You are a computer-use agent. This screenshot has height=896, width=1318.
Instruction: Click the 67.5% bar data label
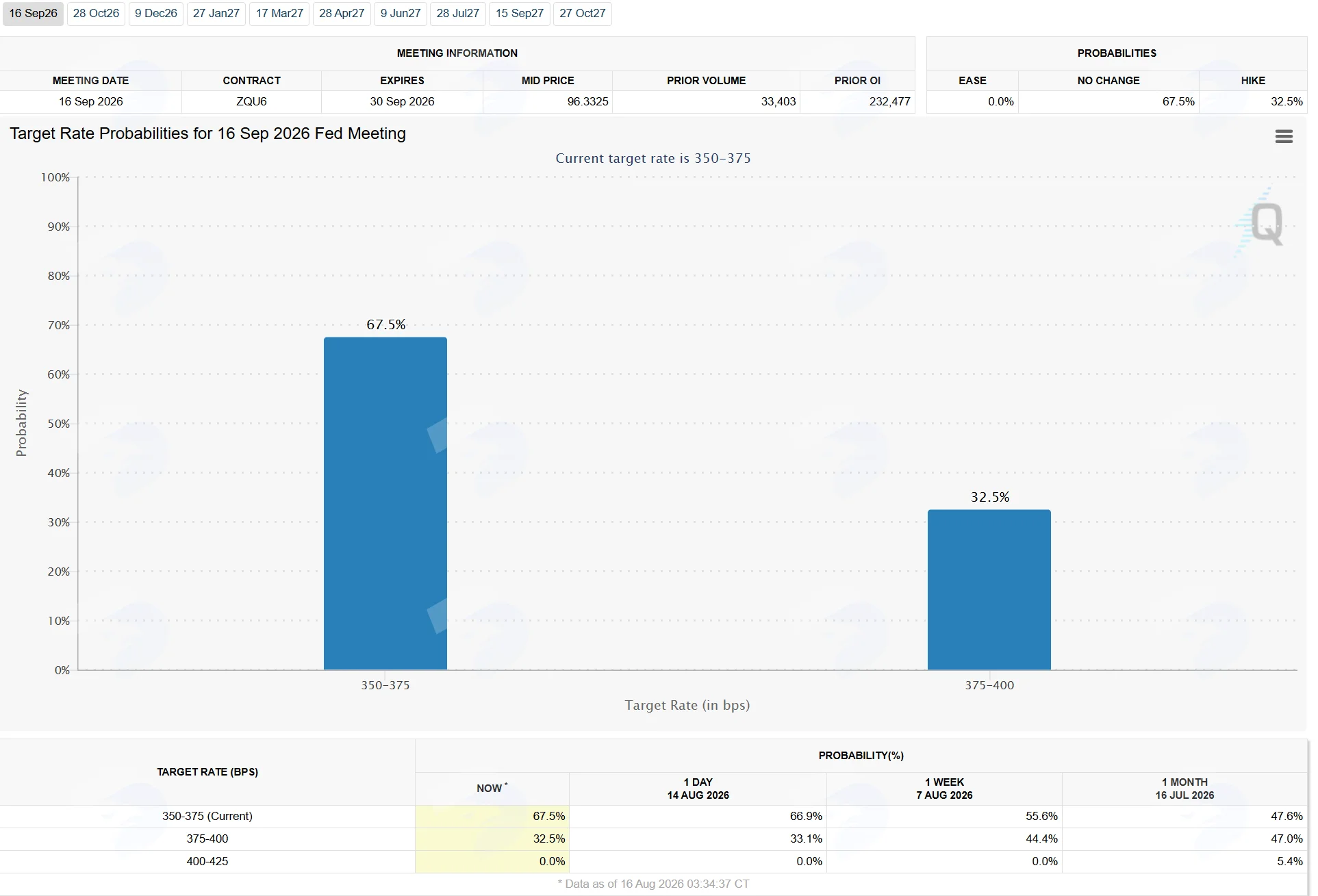coord(386,324)
